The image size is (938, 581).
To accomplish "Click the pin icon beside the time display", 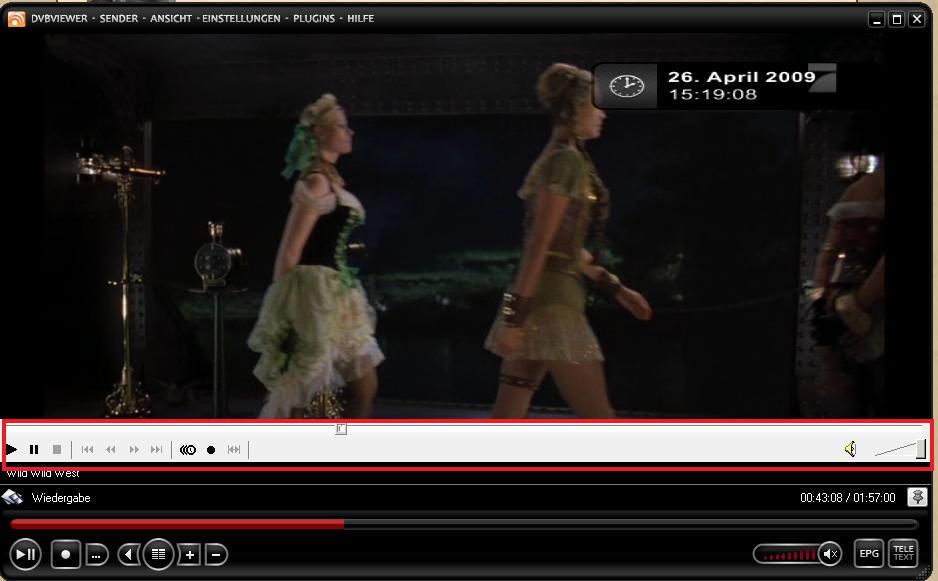I will coord(917,497).
